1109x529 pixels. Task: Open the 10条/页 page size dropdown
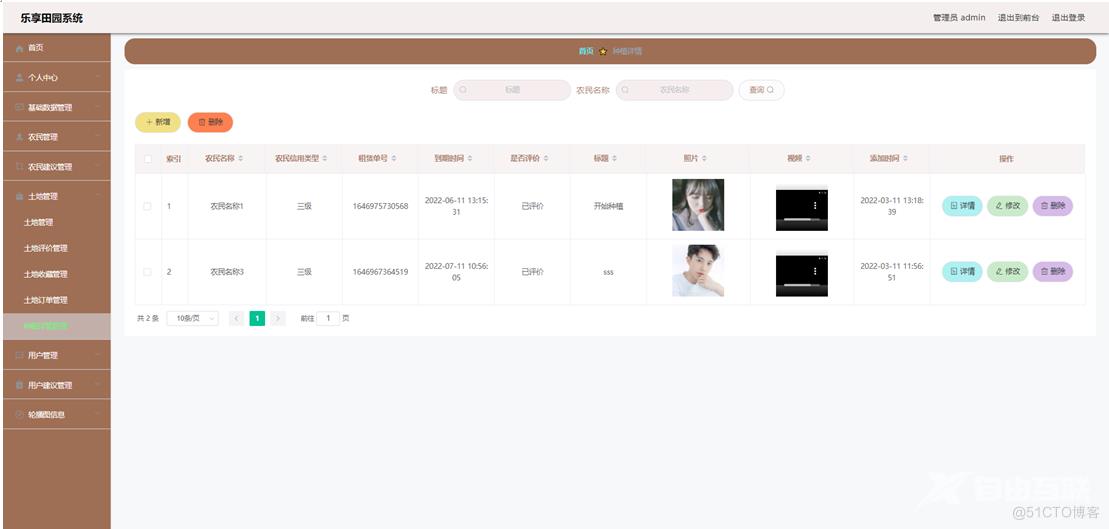point(192,319)
